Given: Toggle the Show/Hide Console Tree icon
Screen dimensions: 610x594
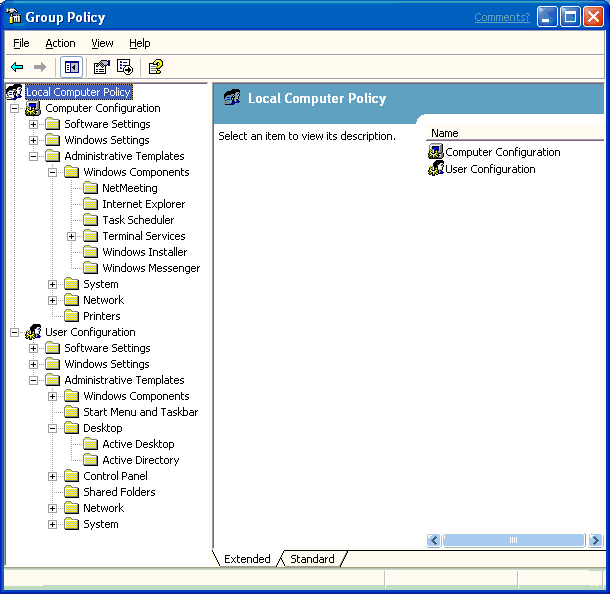Looking at the screenshot, I should coord(72,67).
